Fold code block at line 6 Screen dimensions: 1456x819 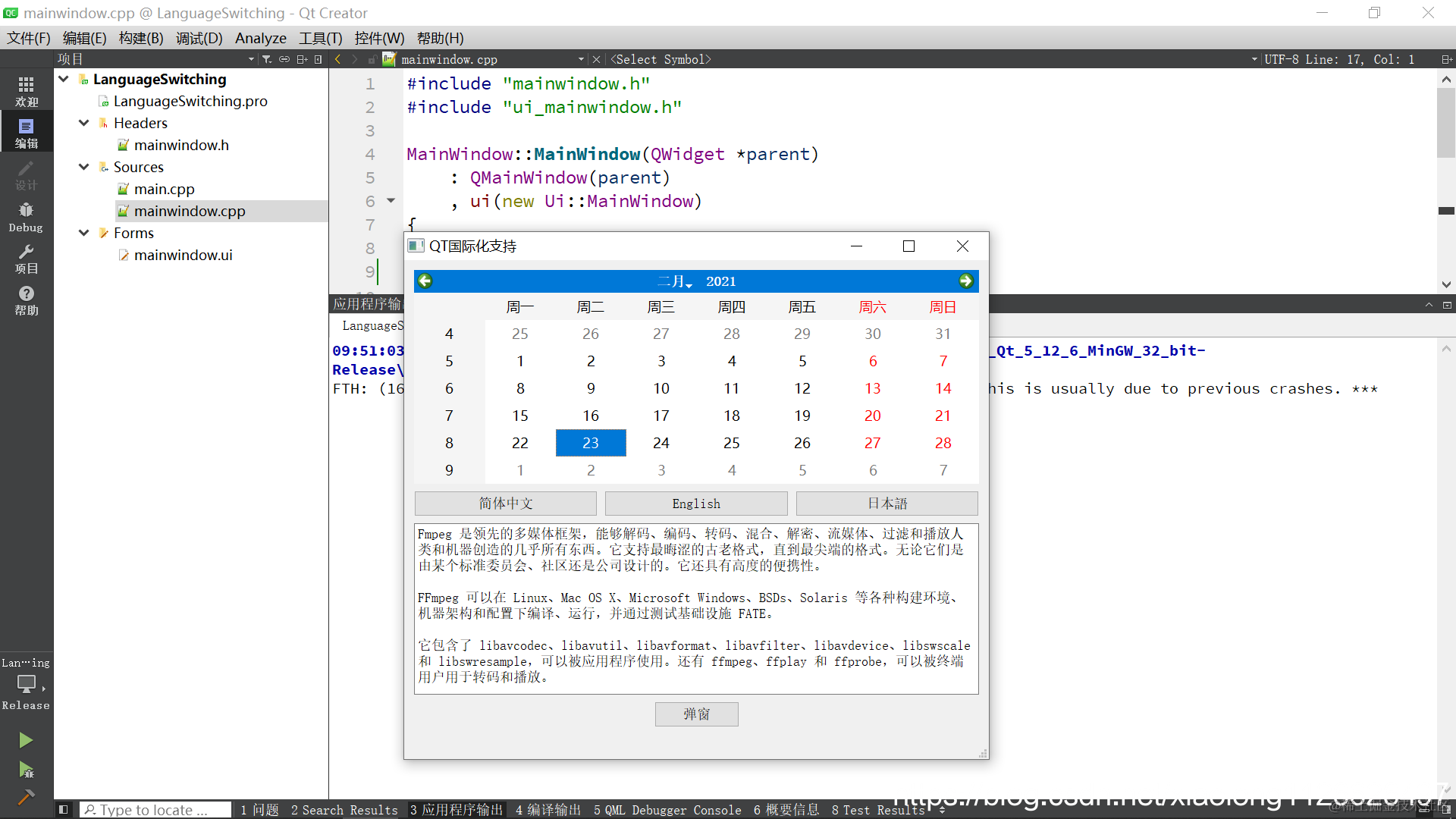click(x=391, y=201)
